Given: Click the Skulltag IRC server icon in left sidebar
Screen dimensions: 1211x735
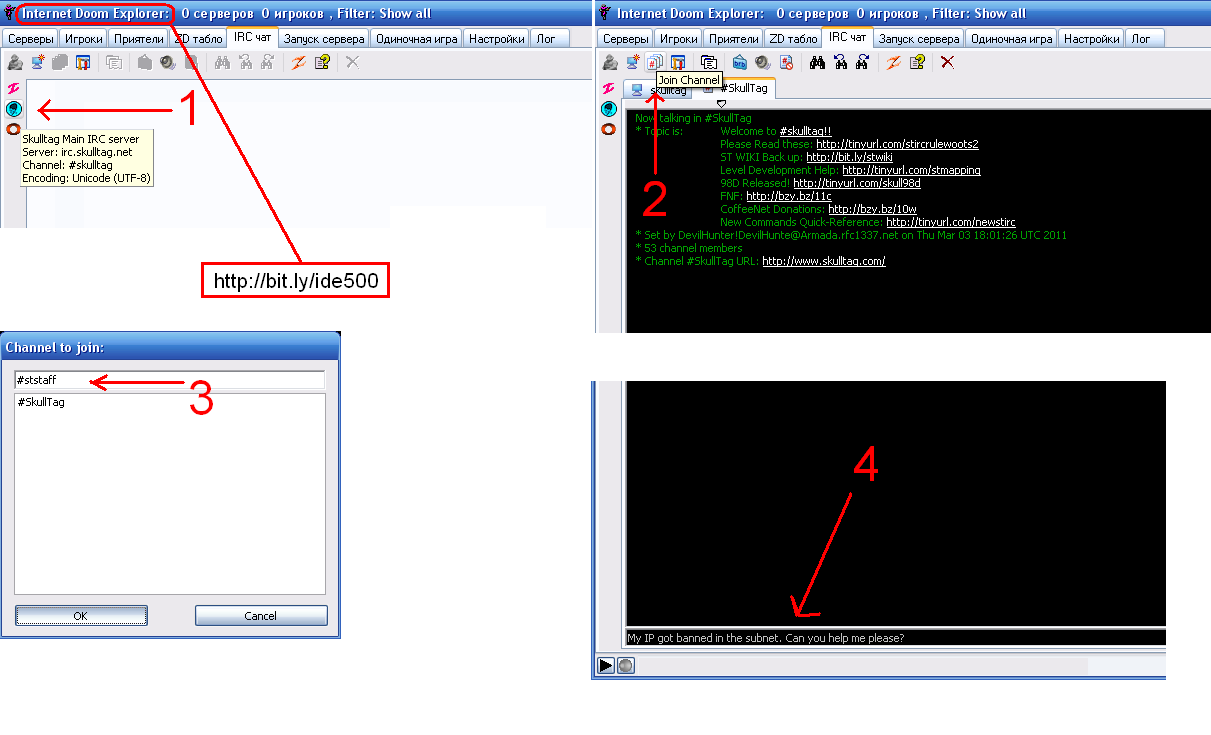Looking at the screenshot, I should pyautogui.click(x=14, y=109).
